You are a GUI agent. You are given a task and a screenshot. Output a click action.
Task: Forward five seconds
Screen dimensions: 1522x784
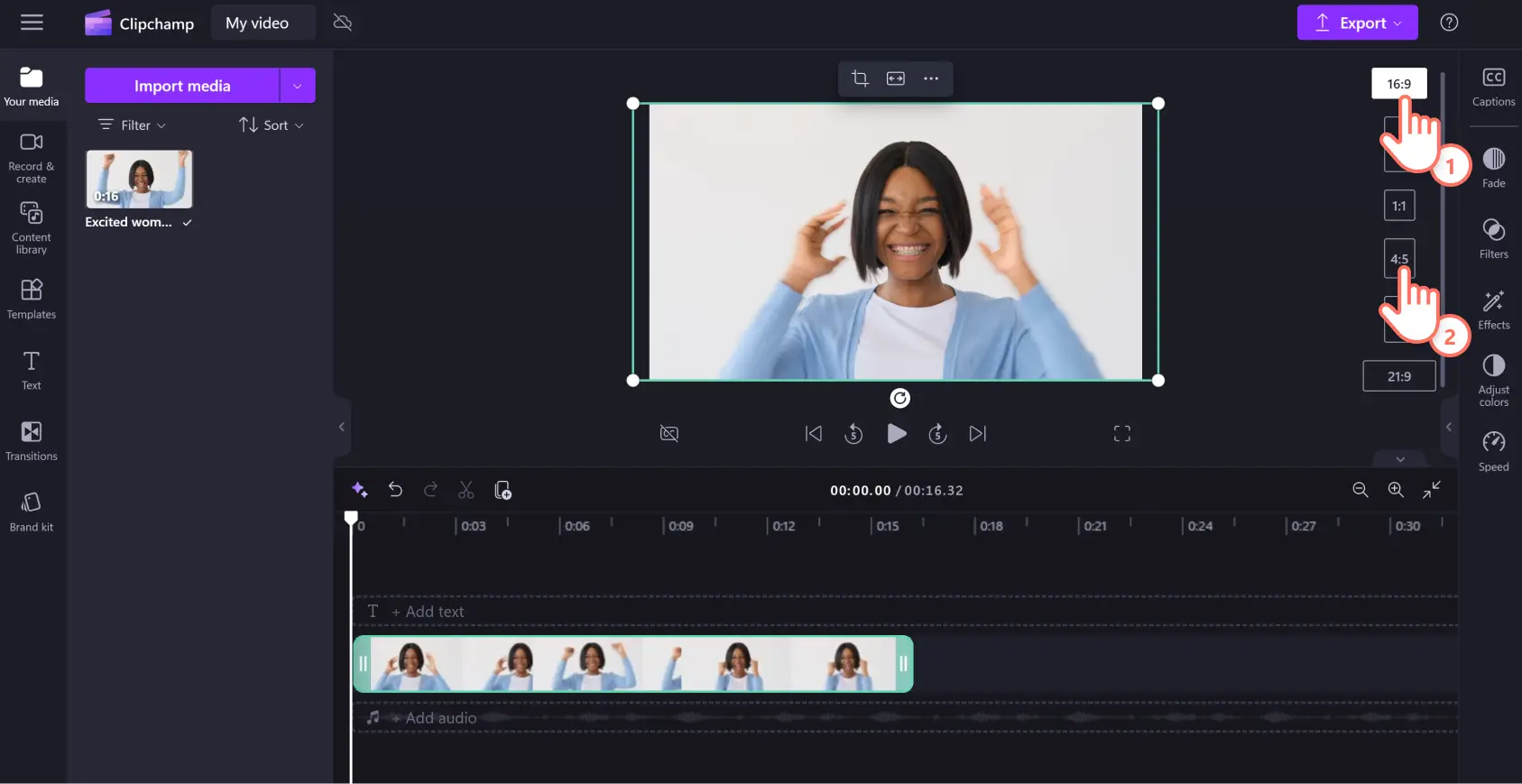(x=938, y=434)
